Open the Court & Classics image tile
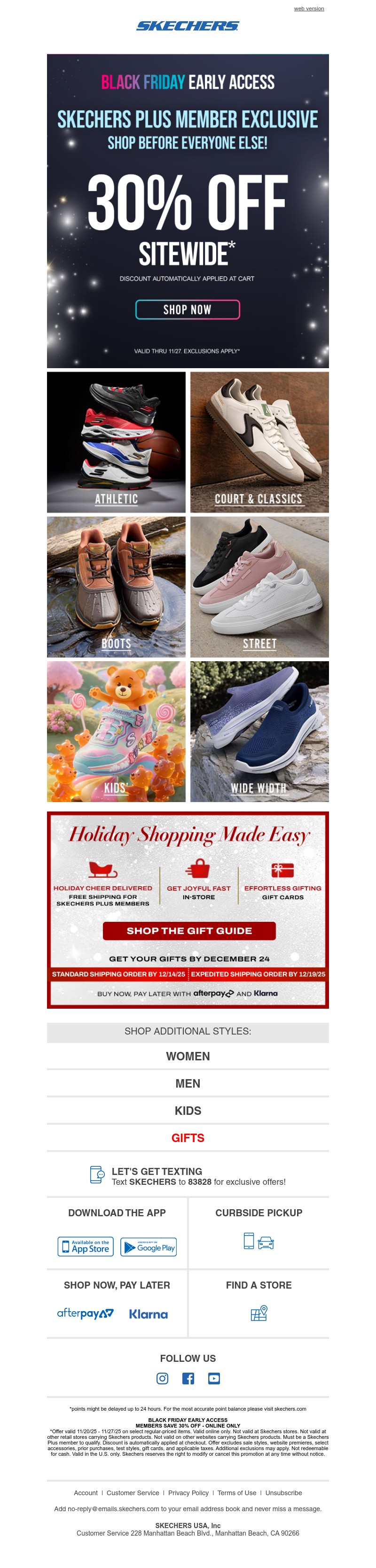This screenshot has width=376, height=1568. tap(259, 442)
